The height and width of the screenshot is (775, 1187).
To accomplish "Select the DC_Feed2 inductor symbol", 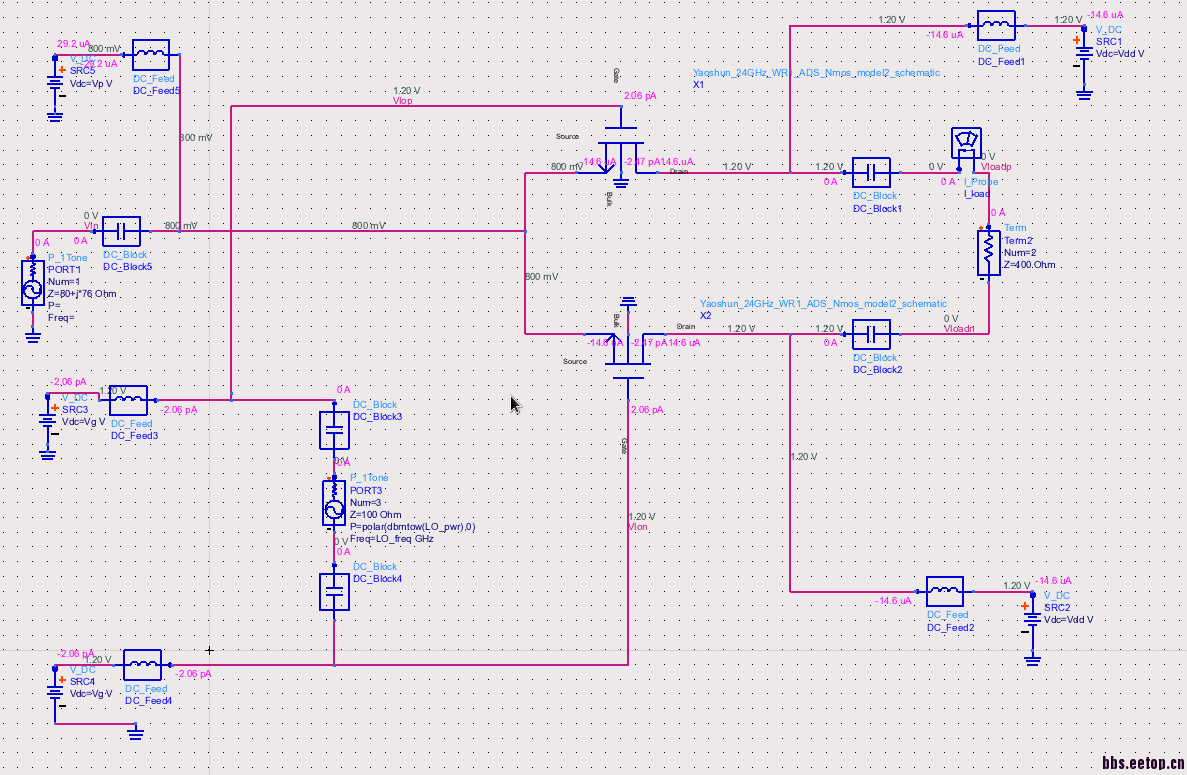I will 945,592.
